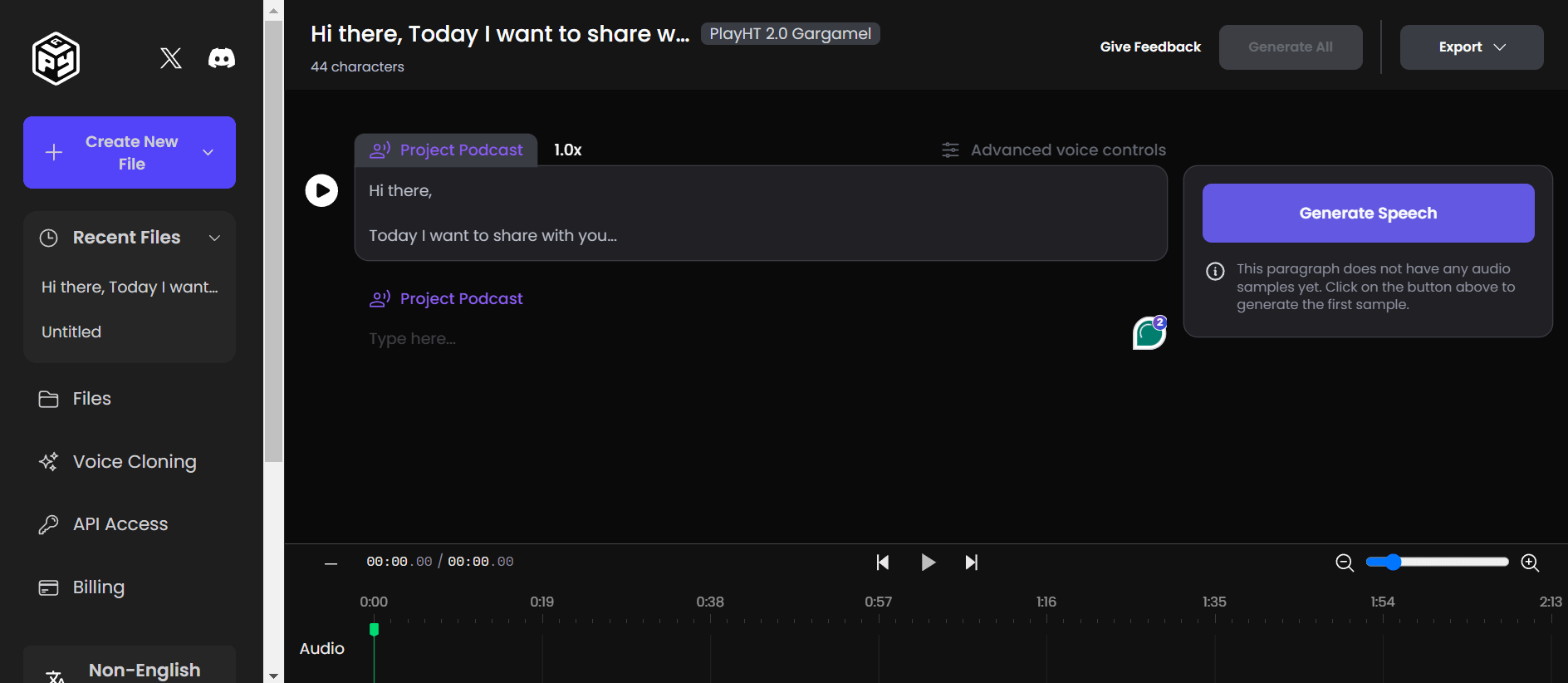
Task: Click the Generate Speech button
Action: [x=1367, y=214]
